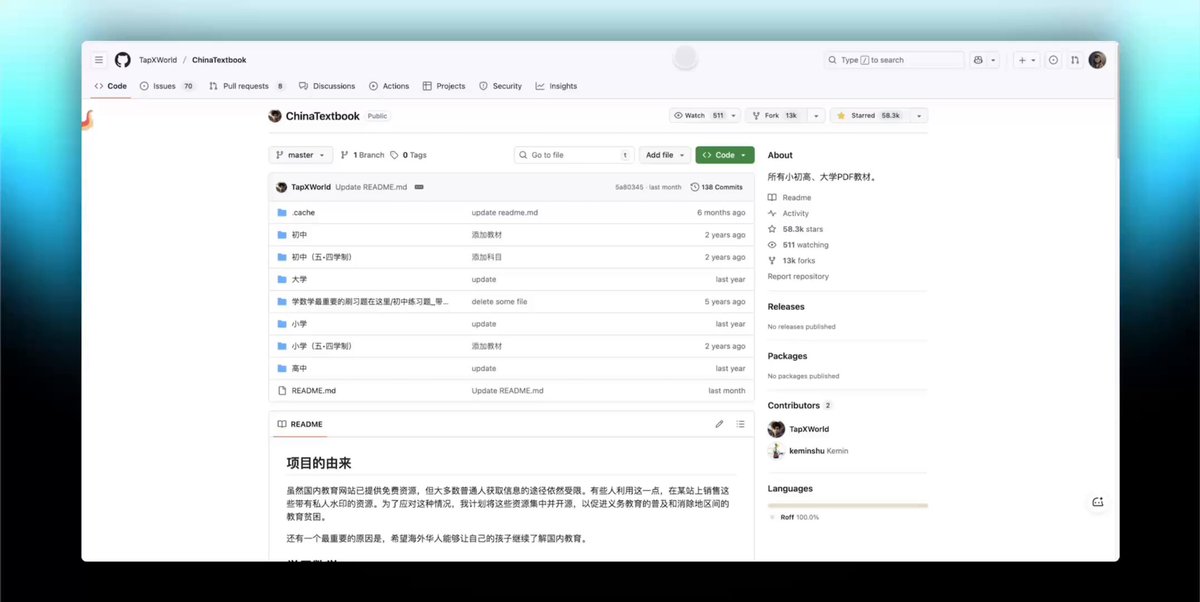
Task: Open Copilot chat from the top bar
Action: point(978,59)
